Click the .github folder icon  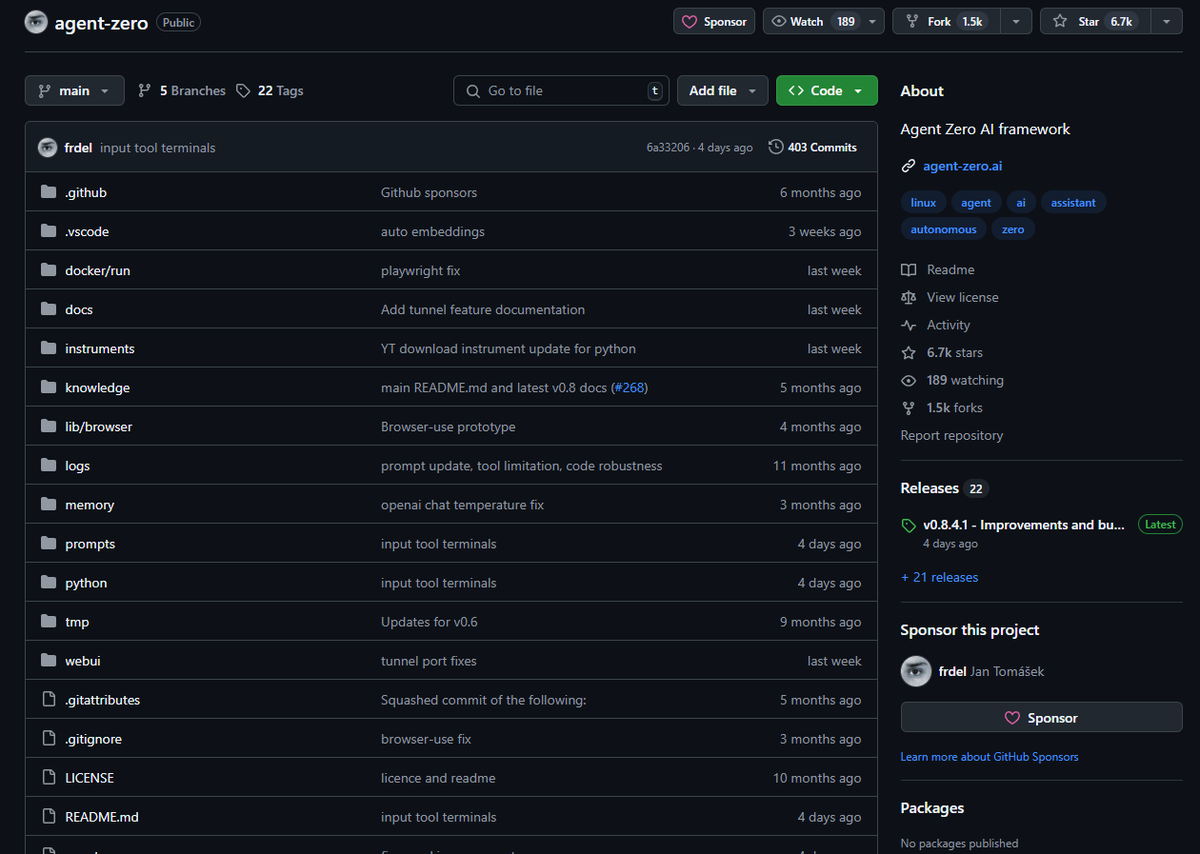(48, 192)
